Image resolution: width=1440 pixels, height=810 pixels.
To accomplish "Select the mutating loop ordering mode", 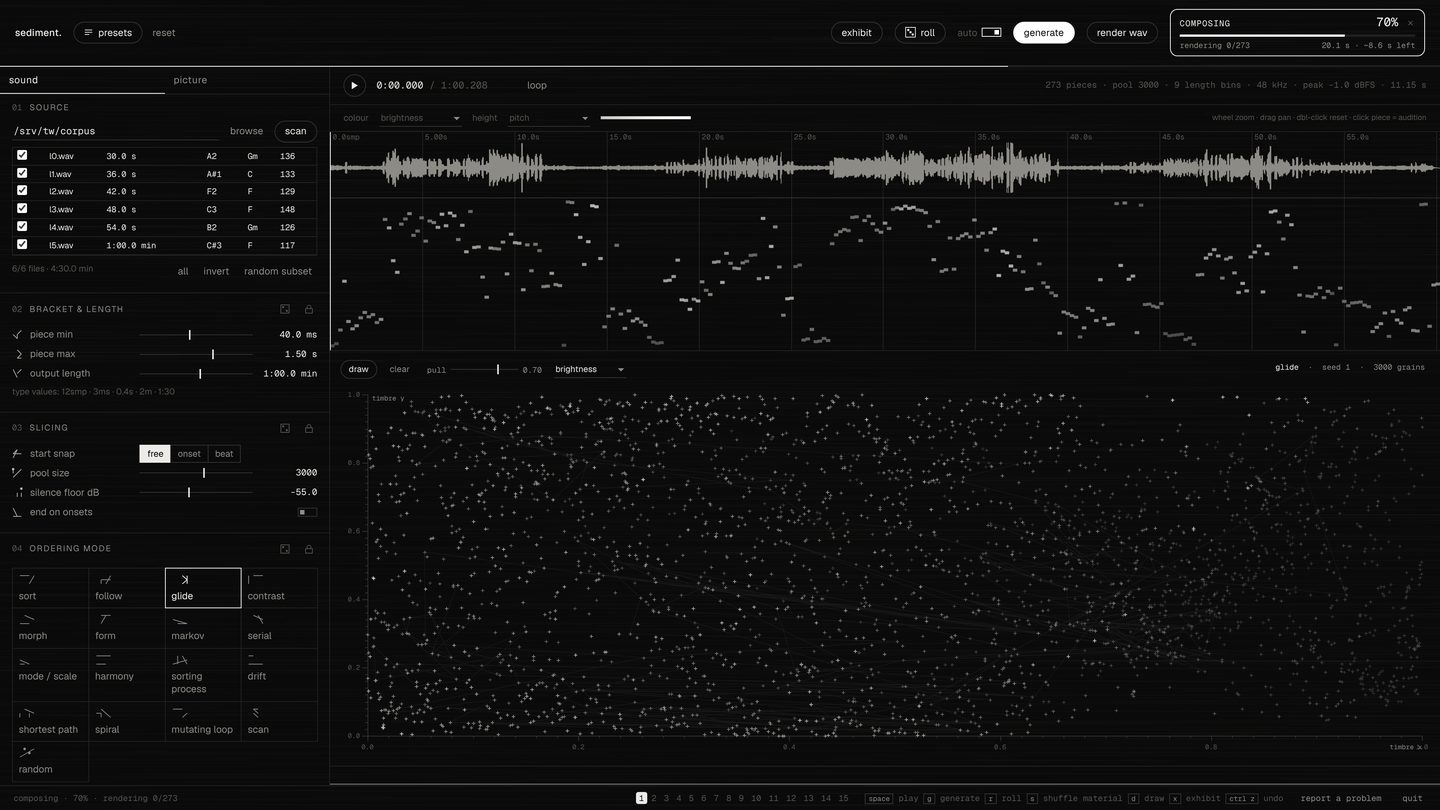I will click(x=203, y=721).
